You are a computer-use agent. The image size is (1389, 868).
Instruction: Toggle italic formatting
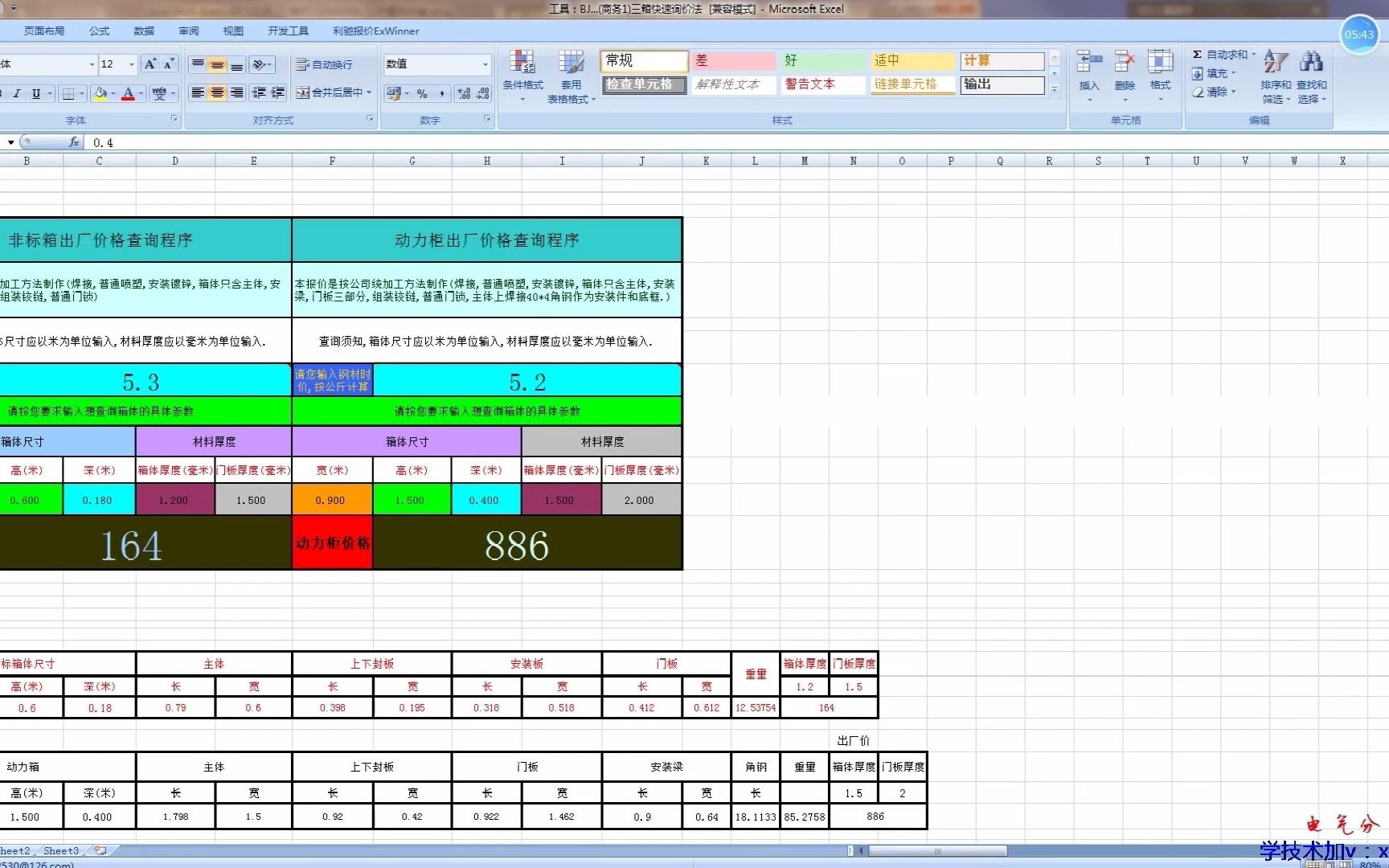[16, 93]
